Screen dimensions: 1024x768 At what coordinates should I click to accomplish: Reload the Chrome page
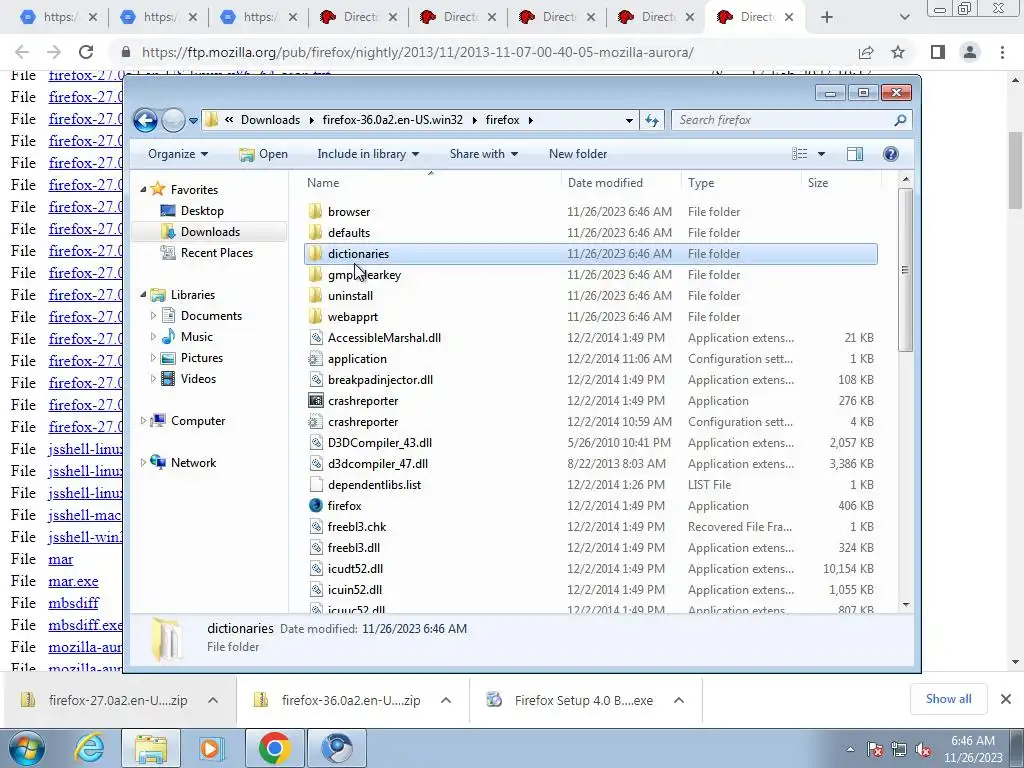point(86,52)
